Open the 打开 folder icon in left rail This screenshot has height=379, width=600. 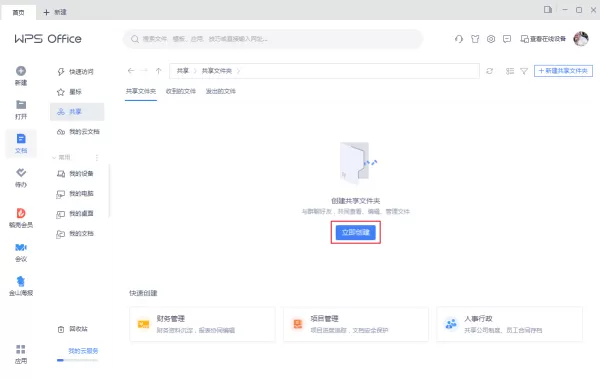click(21, 105)
